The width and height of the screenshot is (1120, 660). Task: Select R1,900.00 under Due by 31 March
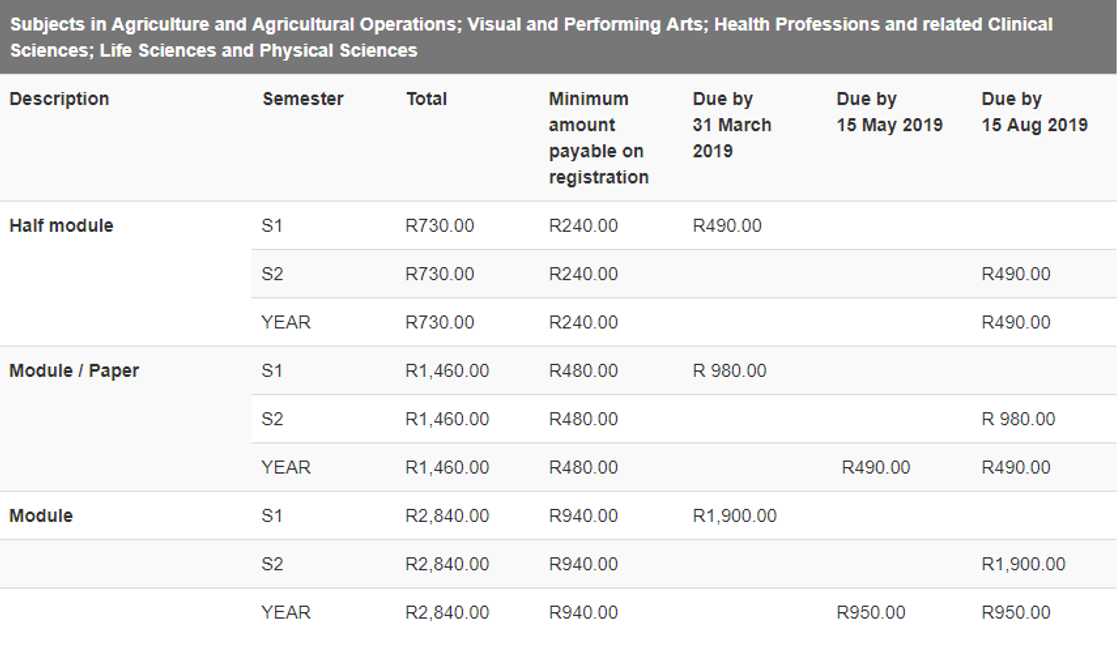tap(734, 516)
